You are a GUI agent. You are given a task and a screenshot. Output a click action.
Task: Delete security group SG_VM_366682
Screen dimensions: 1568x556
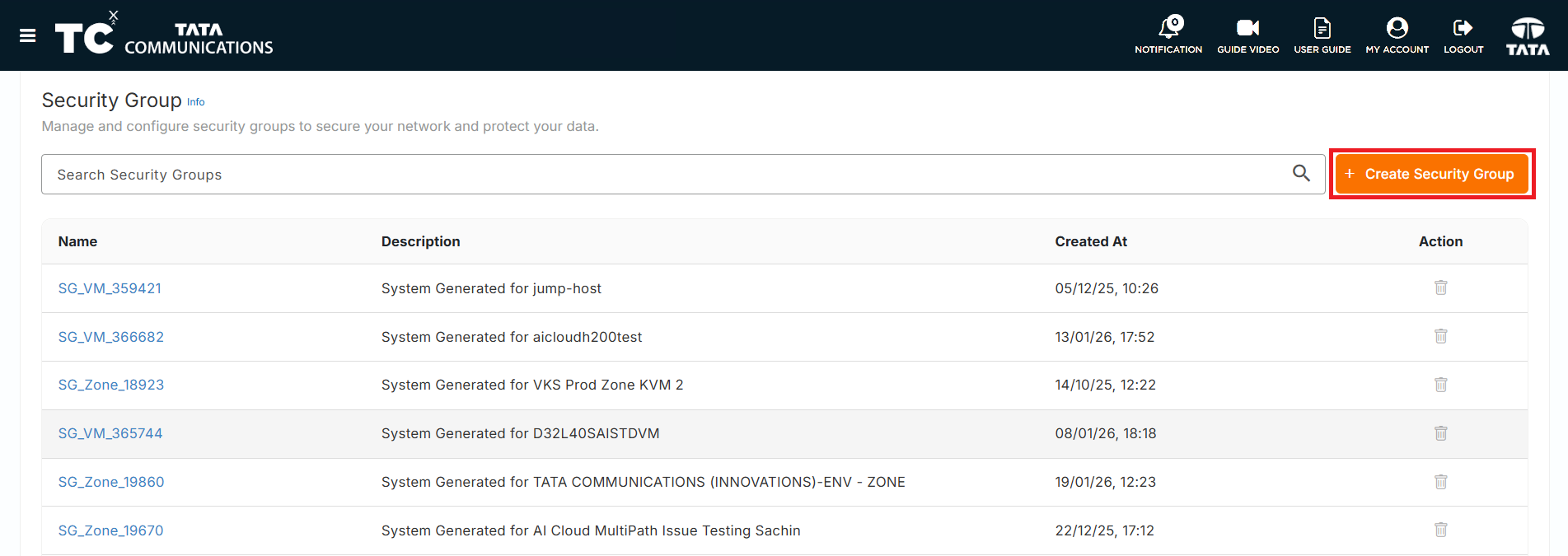pos(1441,336)
